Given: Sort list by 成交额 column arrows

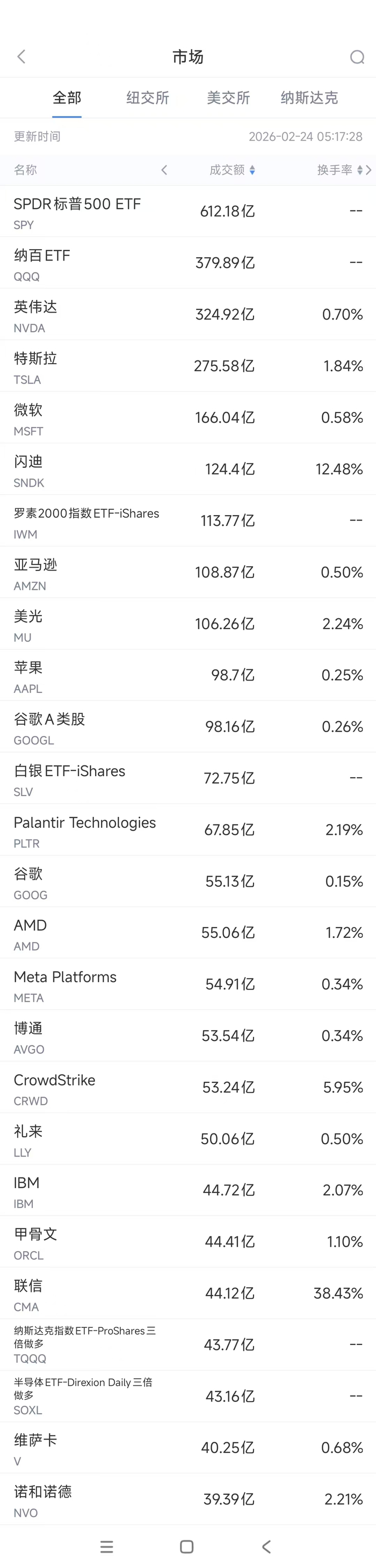Looking at the screenshot, I should click(x=252, y=170).
